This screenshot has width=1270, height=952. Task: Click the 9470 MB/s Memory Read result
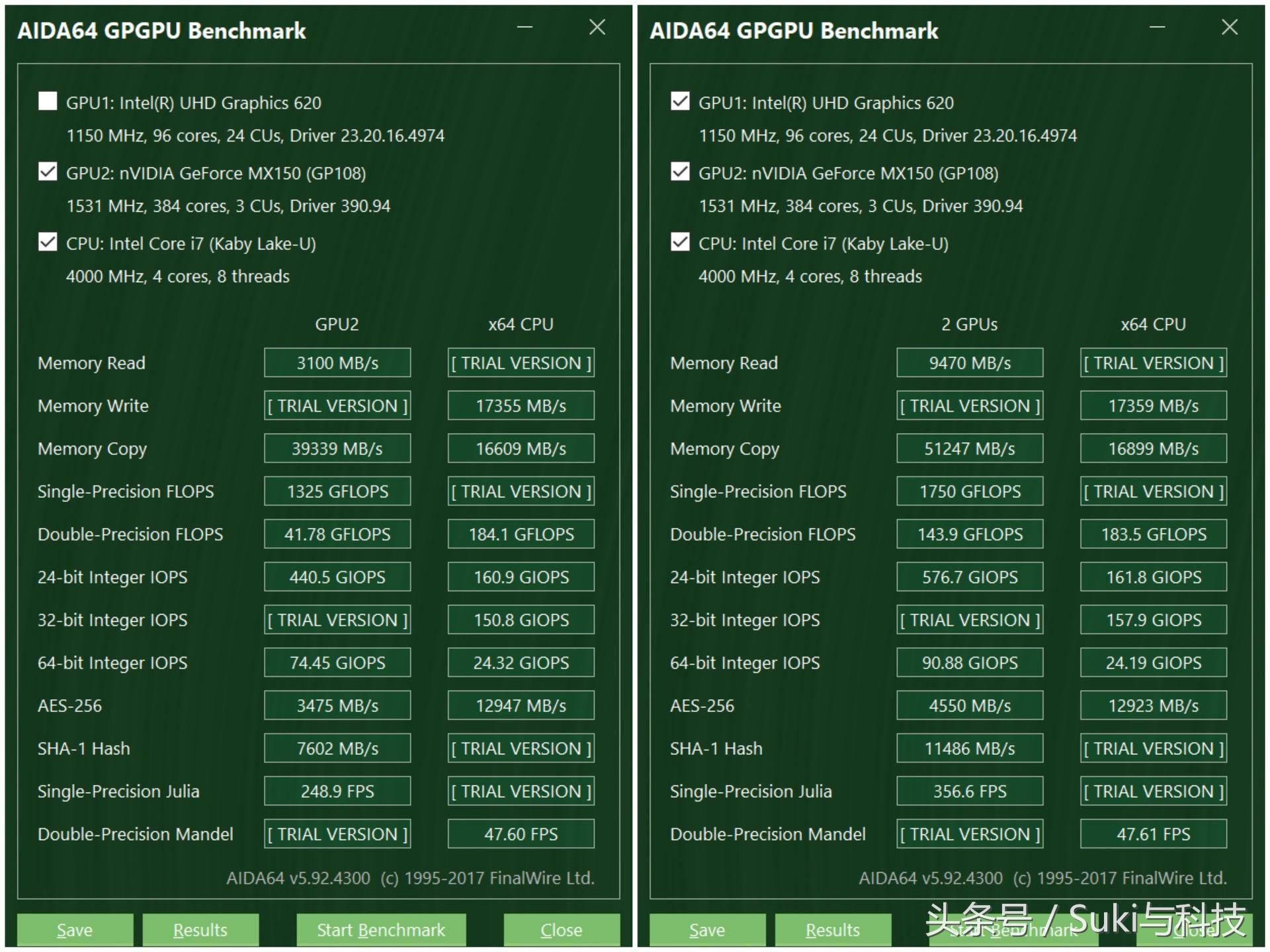pyautogui.click(x=970, y=363)
